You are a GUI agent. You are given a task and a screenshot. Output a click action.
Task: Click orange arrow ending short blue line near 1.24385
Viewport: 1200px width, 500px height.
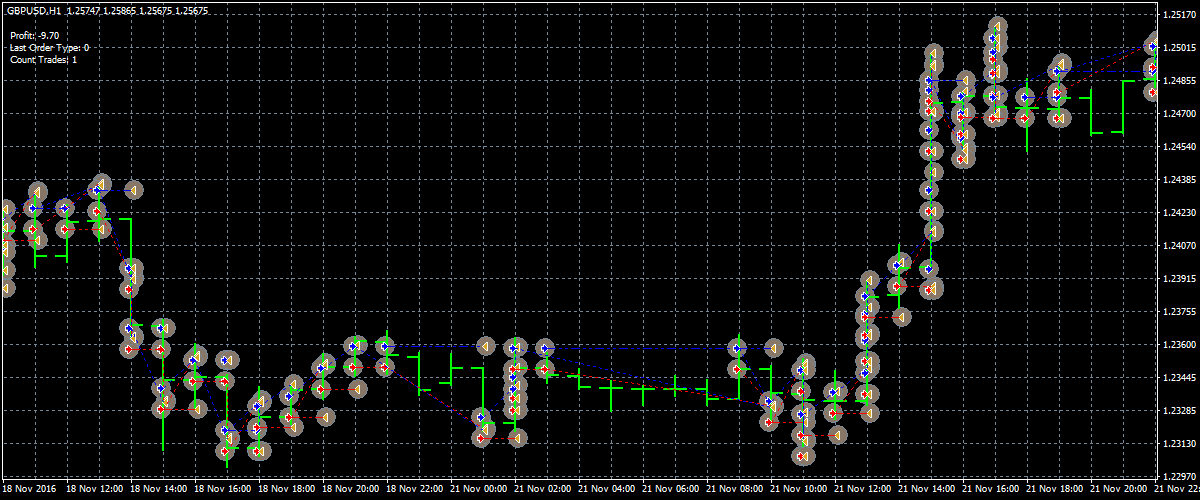tap(133, 189)
